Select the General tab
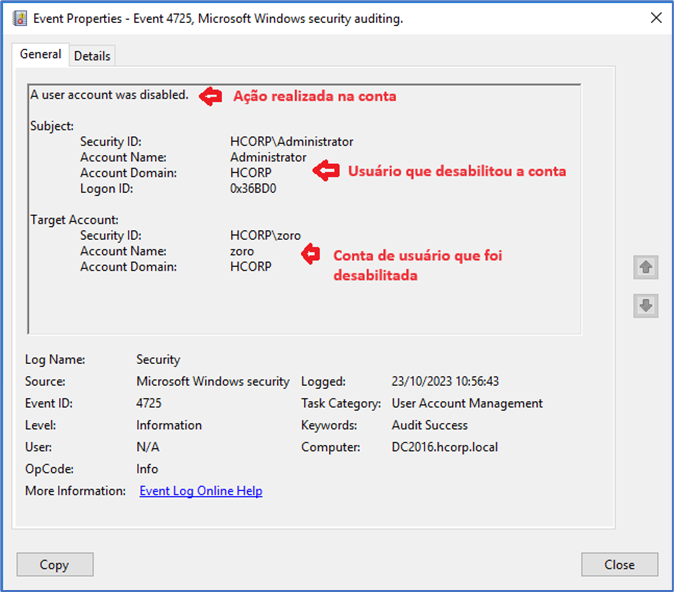The height and width of the screenshot is (592, 674). pos(41,55)
